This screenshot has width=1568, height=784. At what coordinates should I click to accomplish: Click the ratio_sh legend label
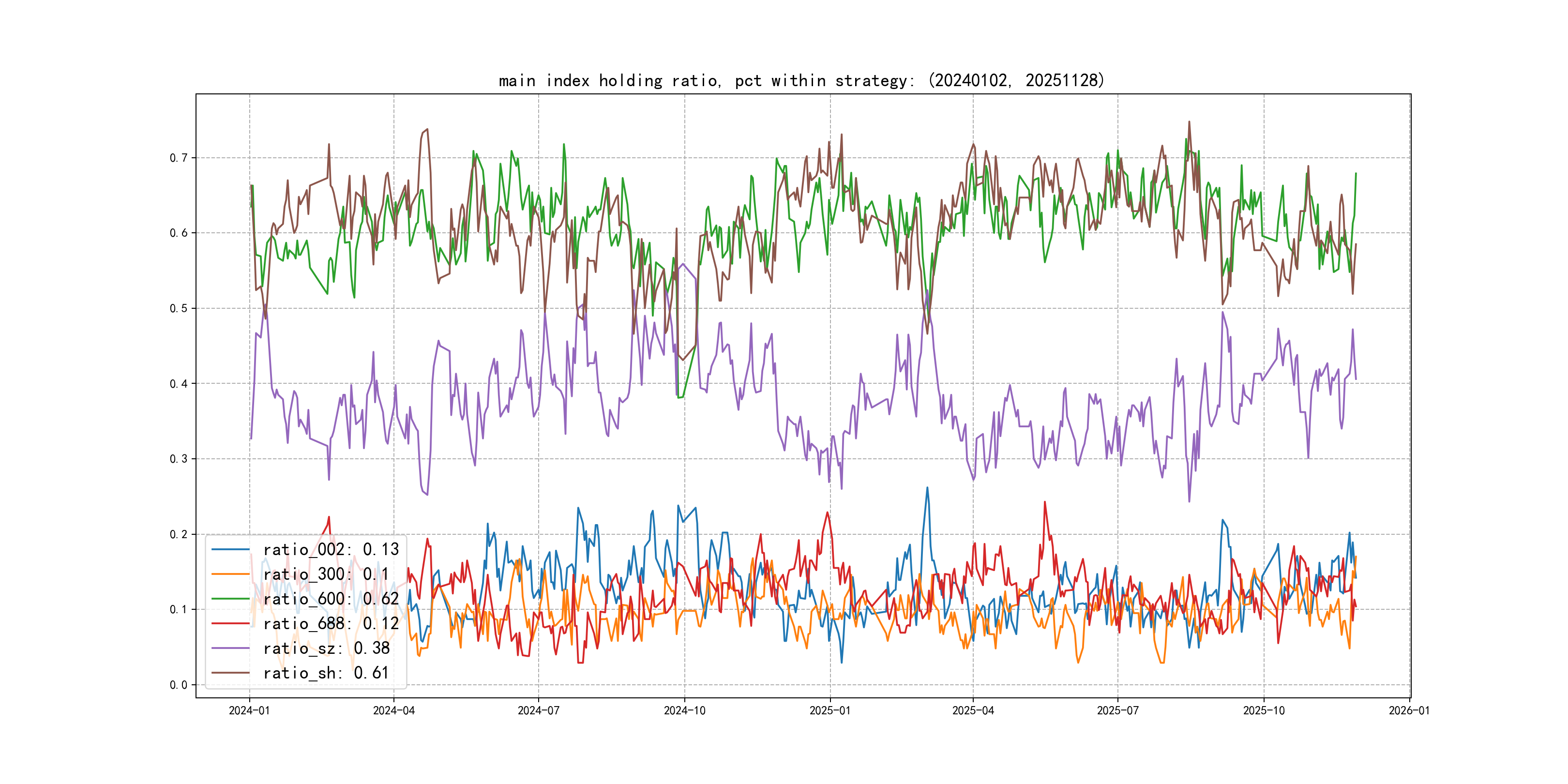click(326, 673)
